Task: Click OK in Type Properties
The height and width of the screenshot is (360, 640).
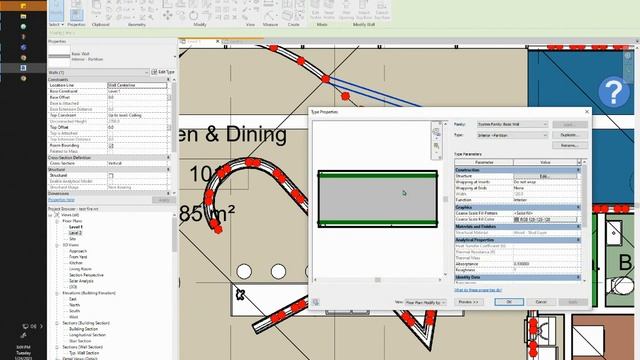Action: (509, 302)
